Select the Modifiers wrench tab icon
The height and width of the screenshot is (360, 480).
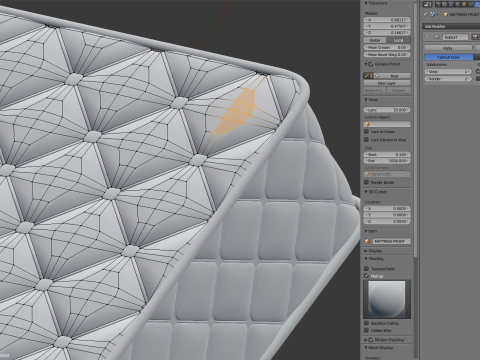point(476,4)
